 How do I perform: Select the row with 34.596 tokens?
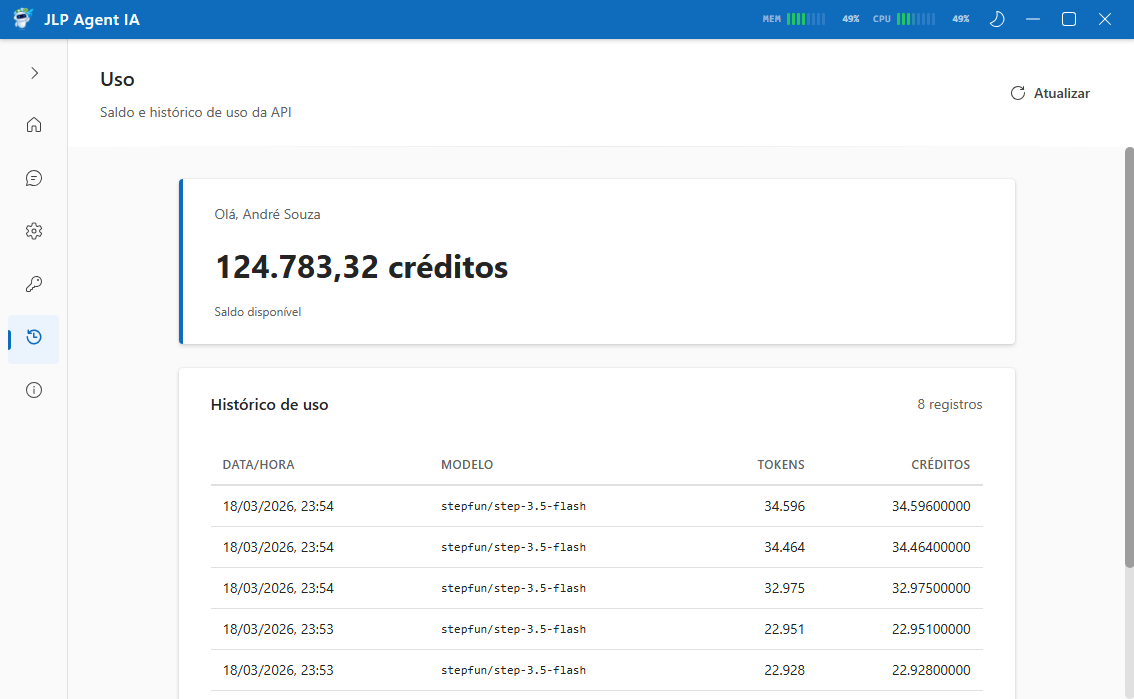tap(596, 507)
